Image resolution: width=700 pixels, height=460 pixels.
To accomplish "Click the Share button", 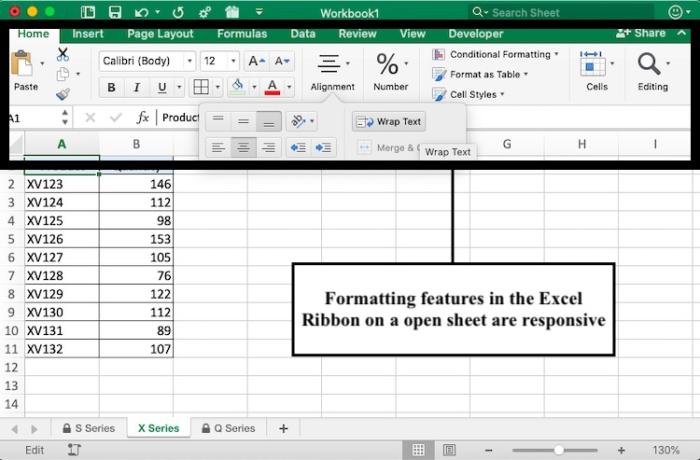I will pyautogui.click(x=641, y=33).
